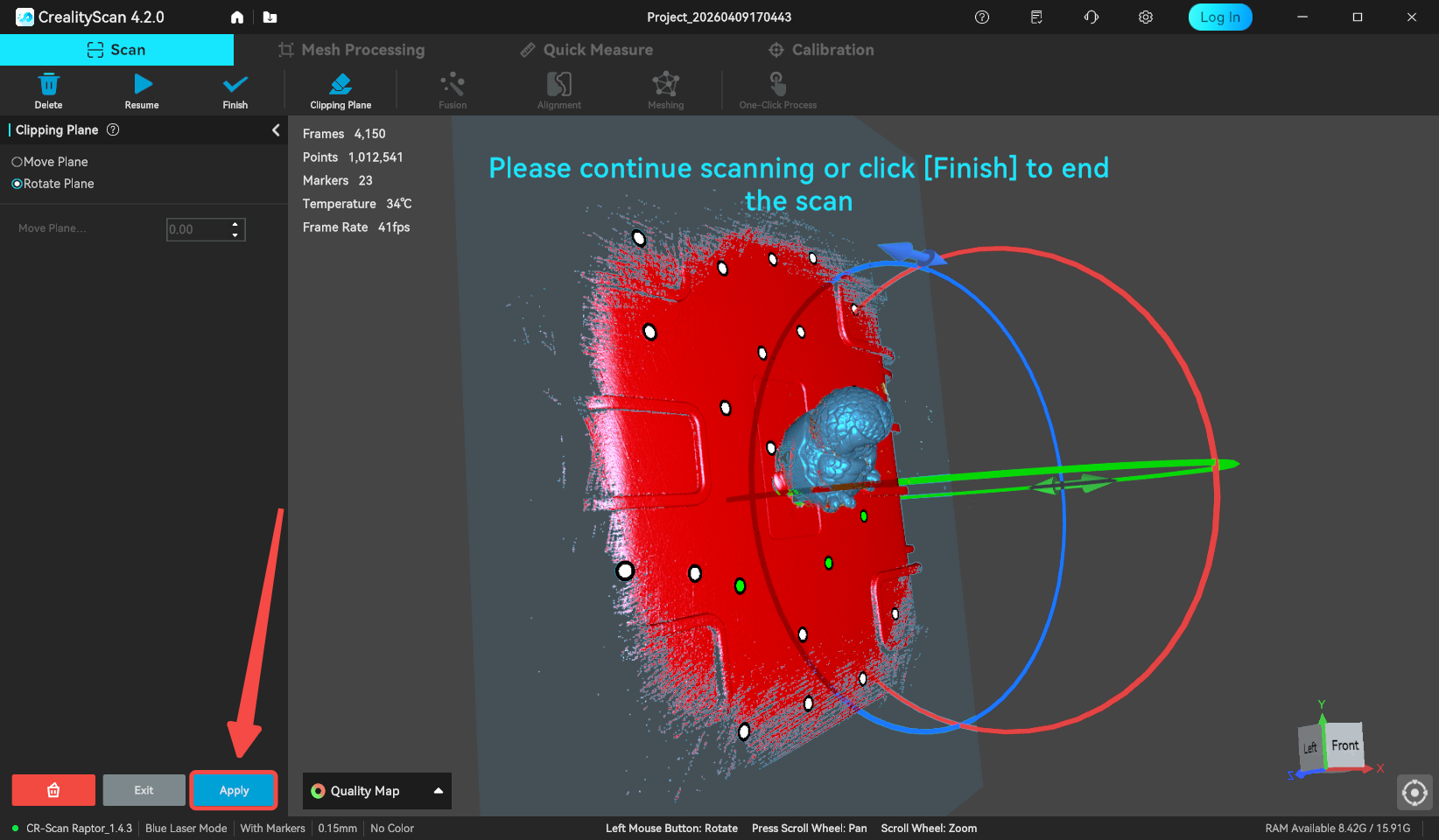Screen dimensions: 1439x840
Task: Open the settings gear icon
Action: coord(1145,17)
